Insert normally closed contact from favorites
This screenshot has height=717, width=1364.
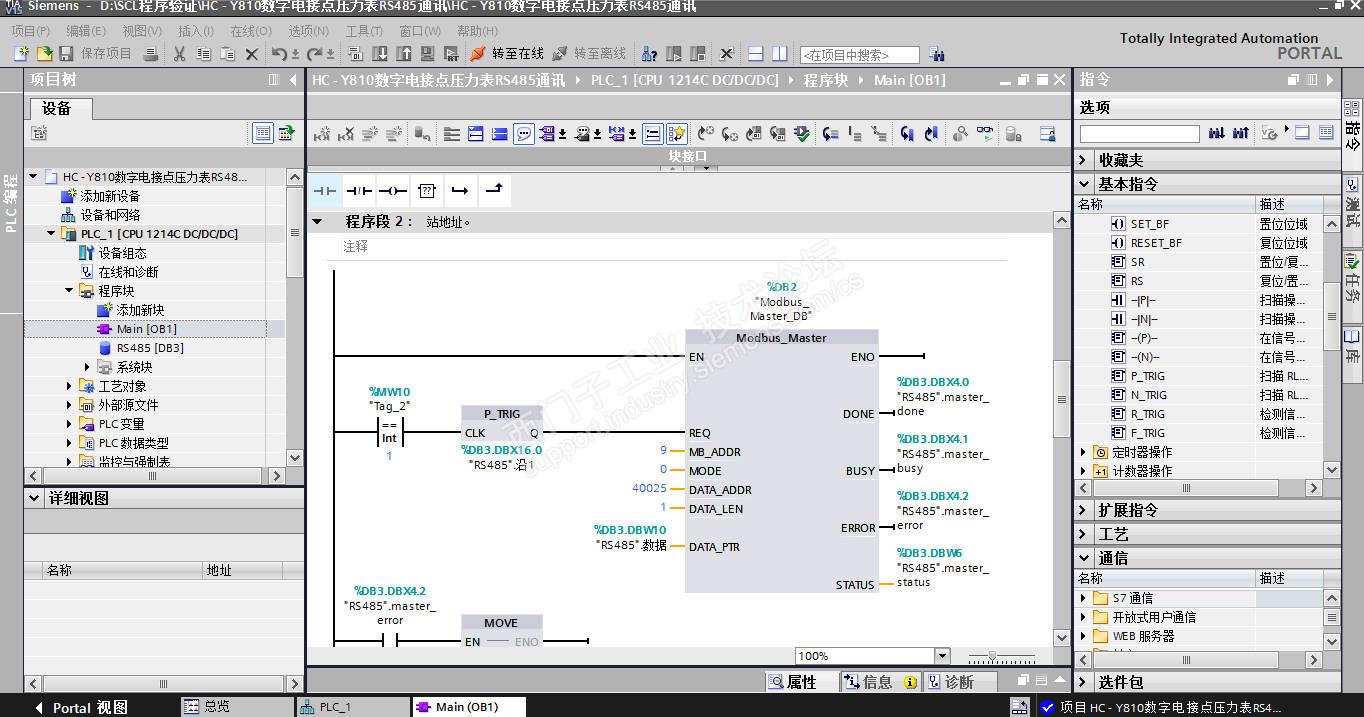tap(359, 190)
